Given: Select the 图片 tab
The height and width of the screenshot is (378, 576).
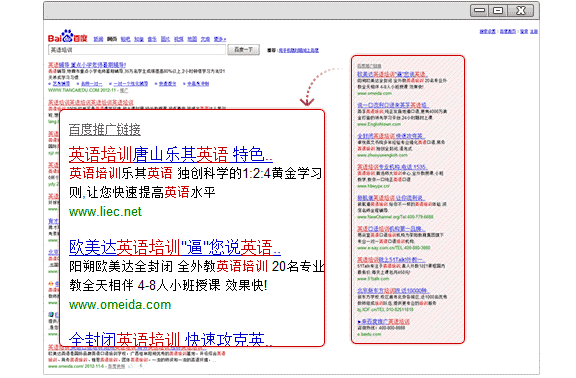Looking at the screenshot, I should 165,39.
